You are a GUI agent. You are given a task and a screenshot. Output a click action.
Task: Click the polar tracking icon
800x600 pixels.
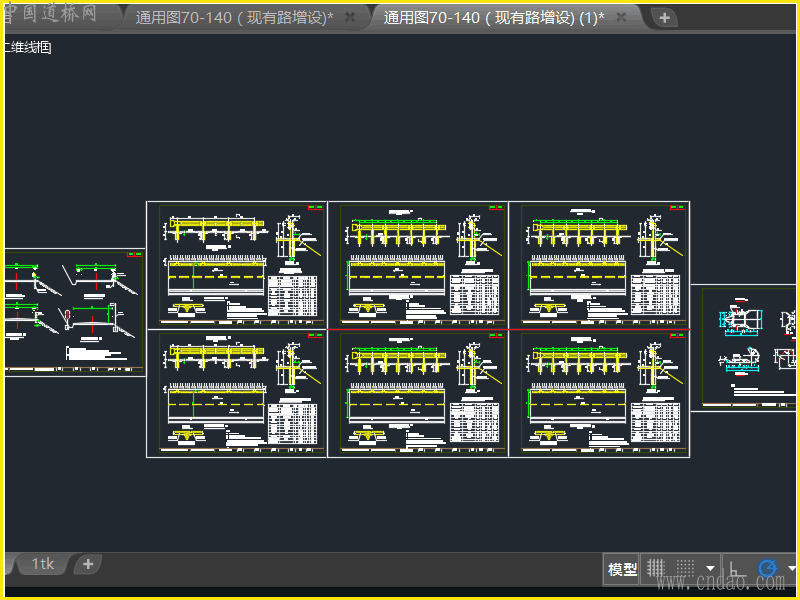click(x=768, y=569)
